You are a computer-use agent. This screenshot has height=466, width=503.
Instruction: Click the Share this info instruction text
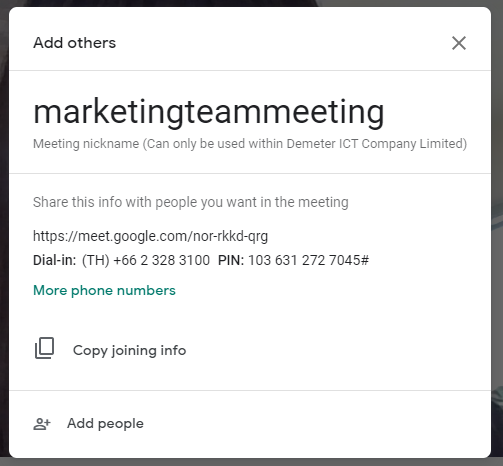click(x=191, y=202)
